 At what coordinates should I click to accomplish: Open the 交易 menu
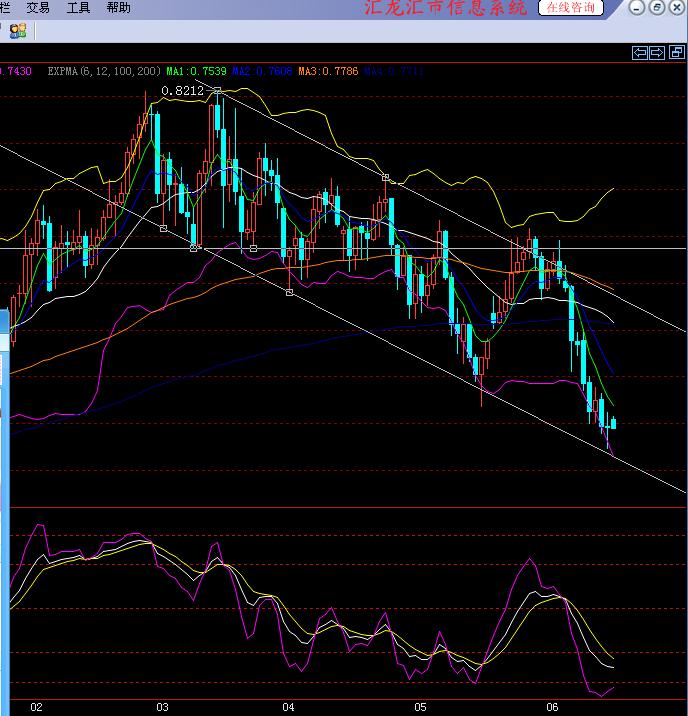[x=37, y=7]
